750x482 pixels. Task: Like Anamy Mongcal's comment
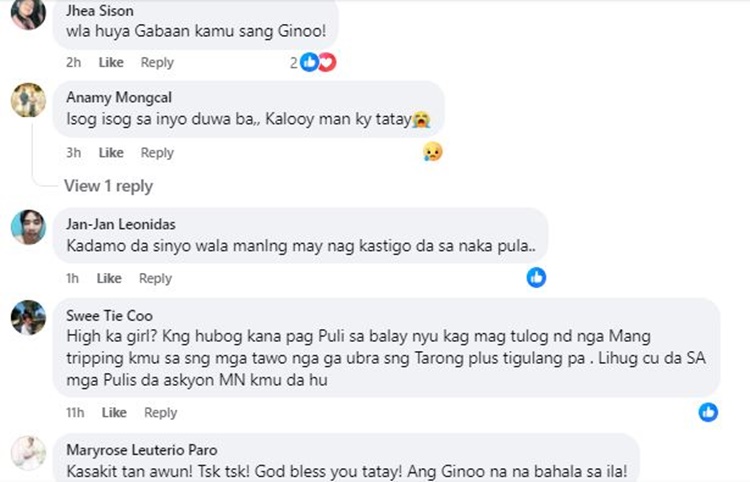coord(111,153)
